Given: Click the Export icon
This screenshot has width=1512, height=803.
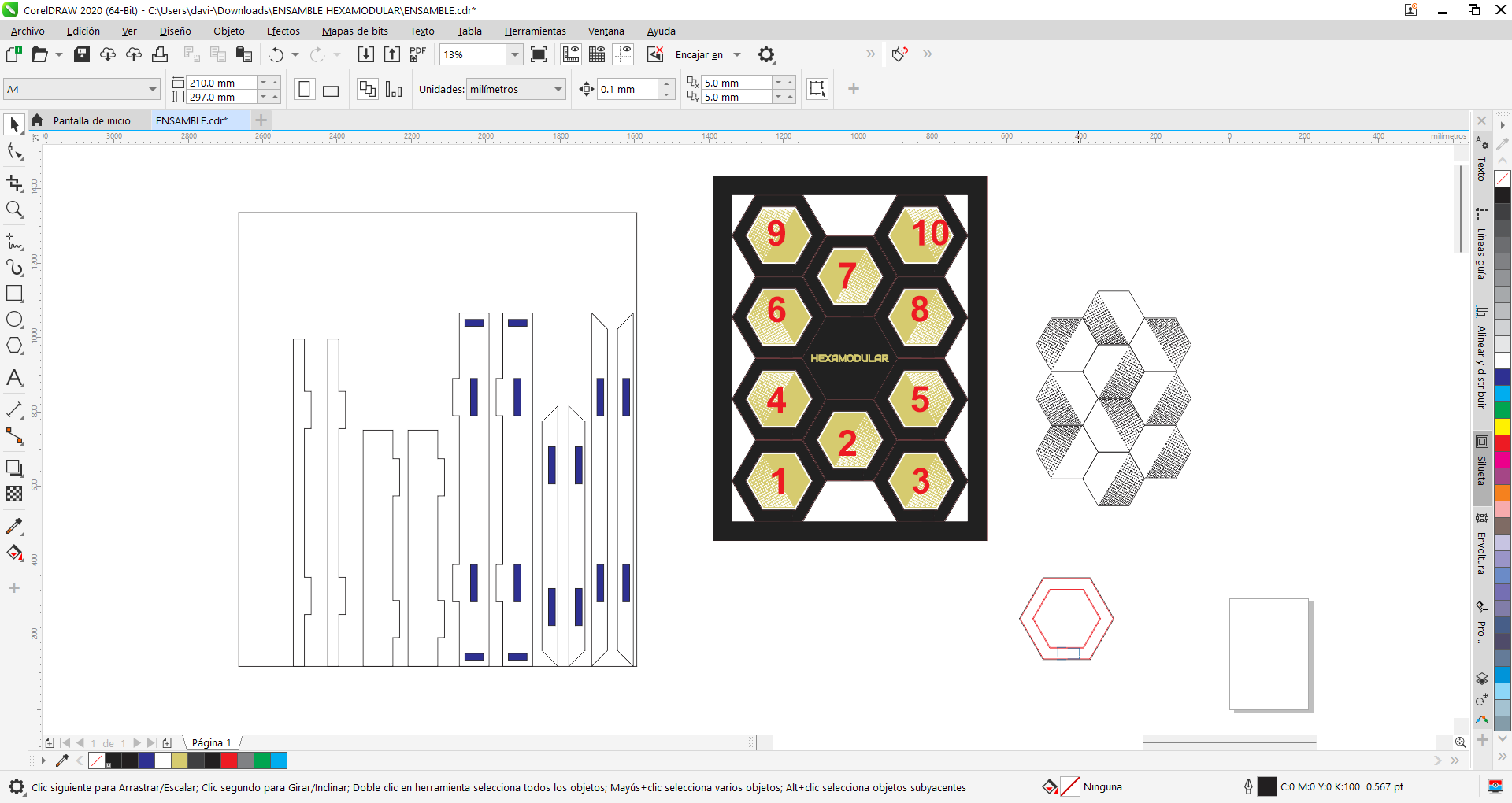Looking at the screenshot, I should 392,54.
